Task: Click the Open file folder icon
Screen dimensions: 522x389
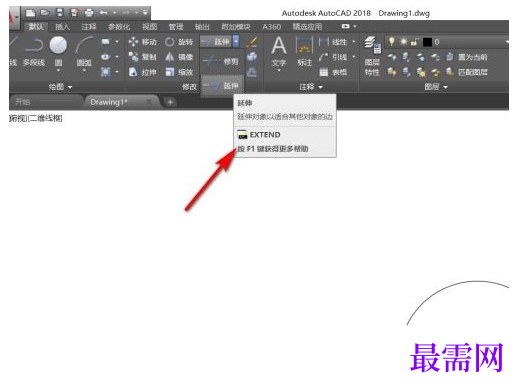Action: tap(45, 13)
